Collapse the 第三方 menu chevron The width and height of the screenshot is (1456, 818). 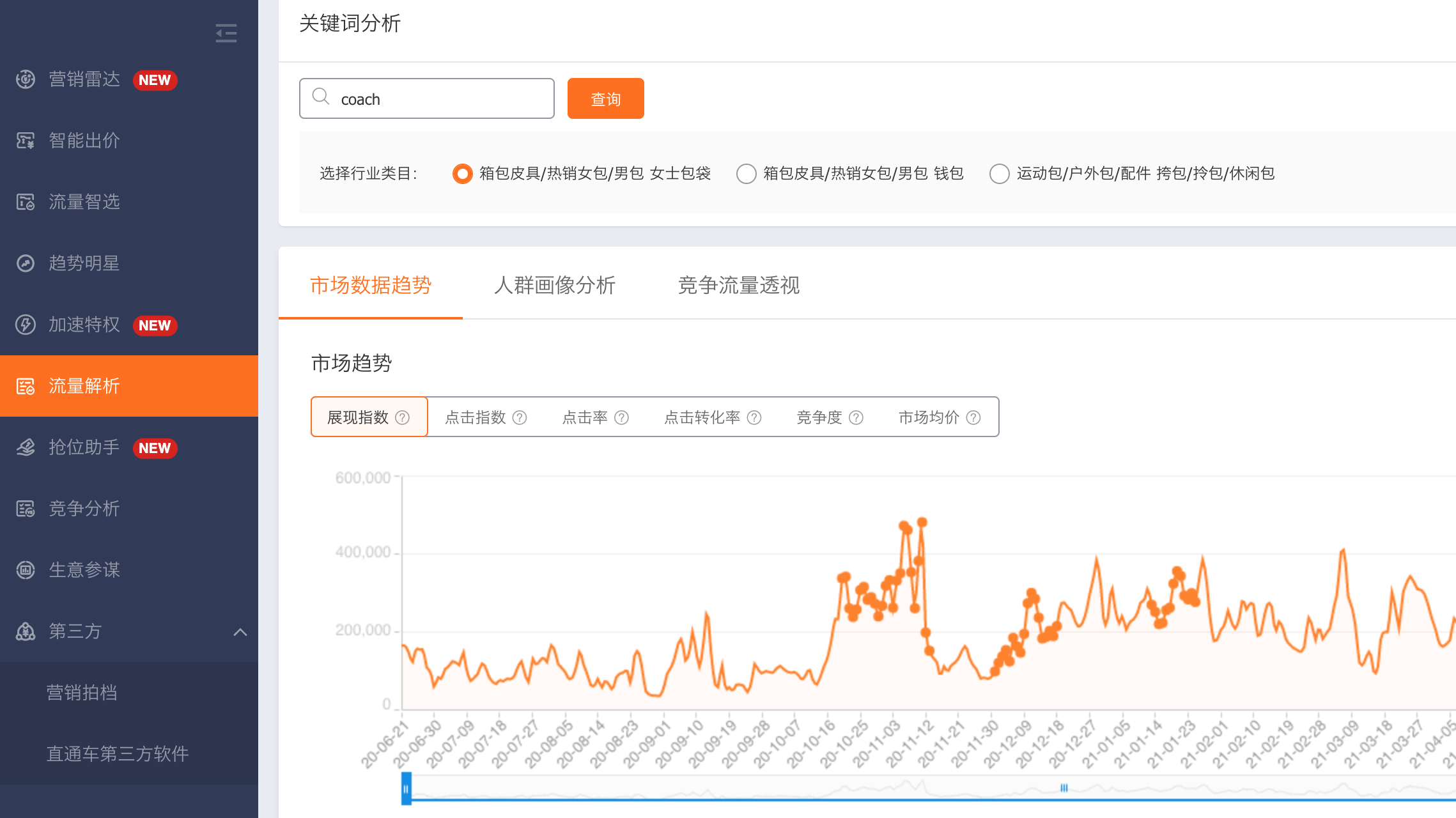pos(240,632)
